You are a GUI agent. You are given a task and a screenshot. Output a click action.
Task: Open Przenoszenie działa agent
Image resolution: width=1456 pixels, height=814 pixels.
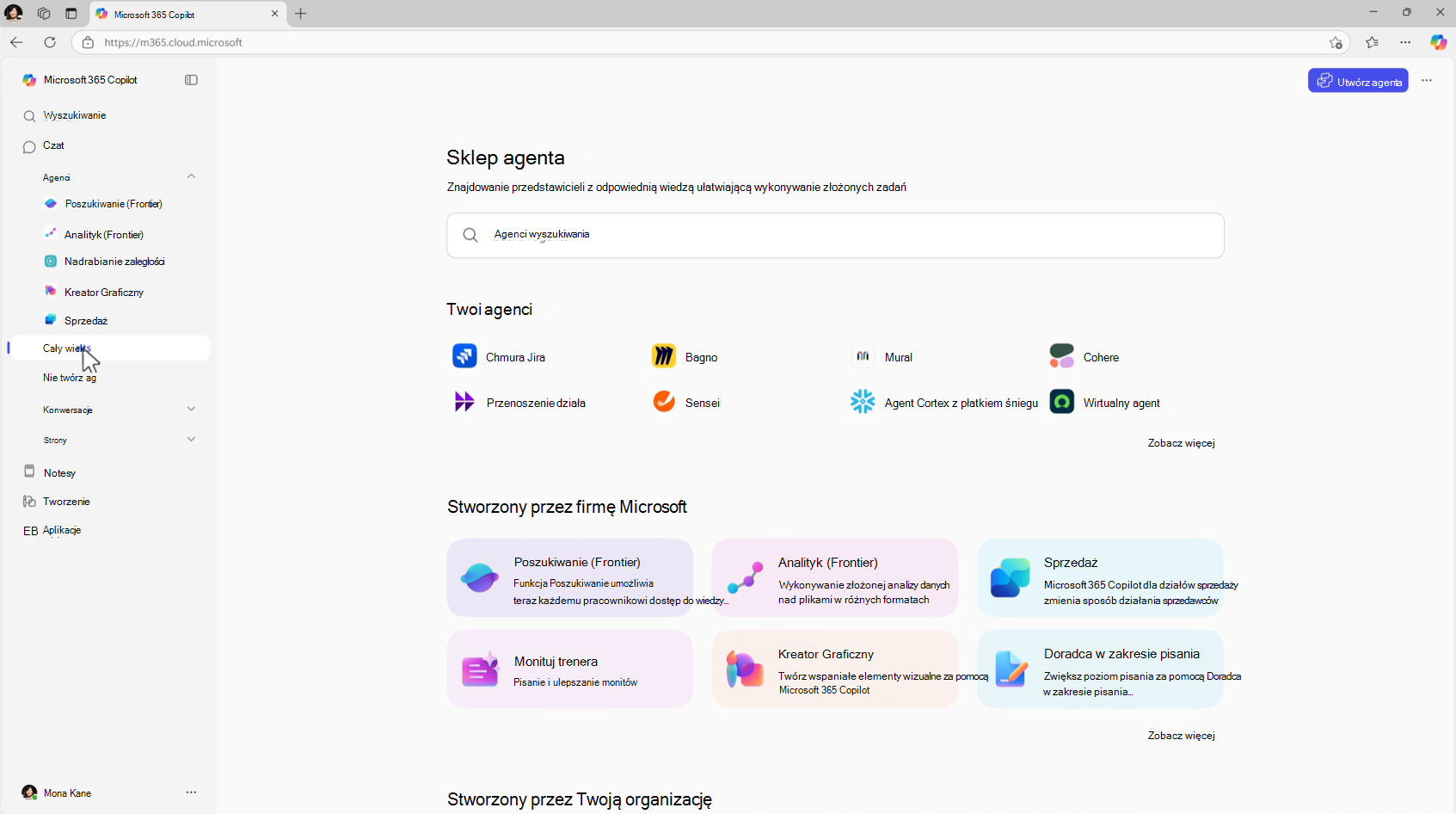click(x=519, y=402)
